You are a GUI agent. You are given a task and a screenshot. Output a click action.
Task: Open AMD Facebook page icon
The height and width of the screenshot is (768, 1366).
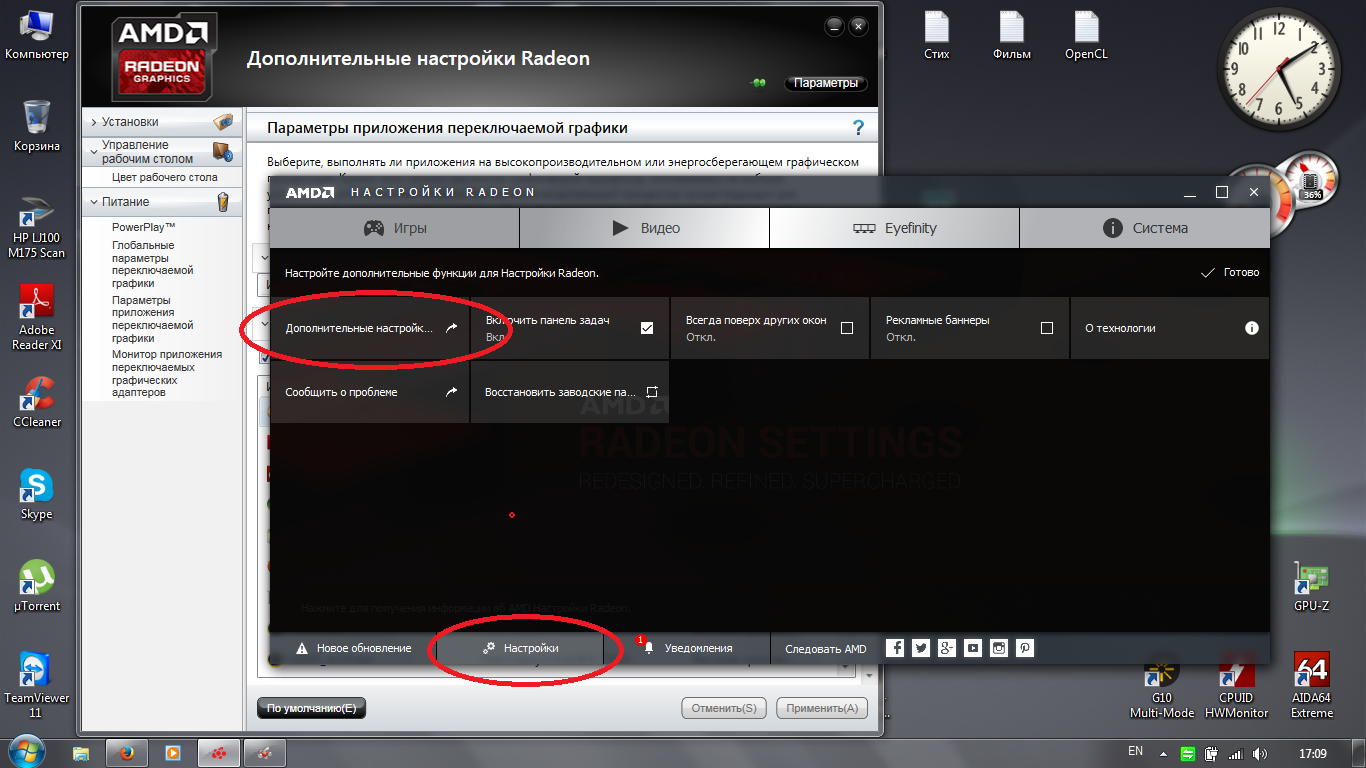pyautogui.click(x=895, y=648)
